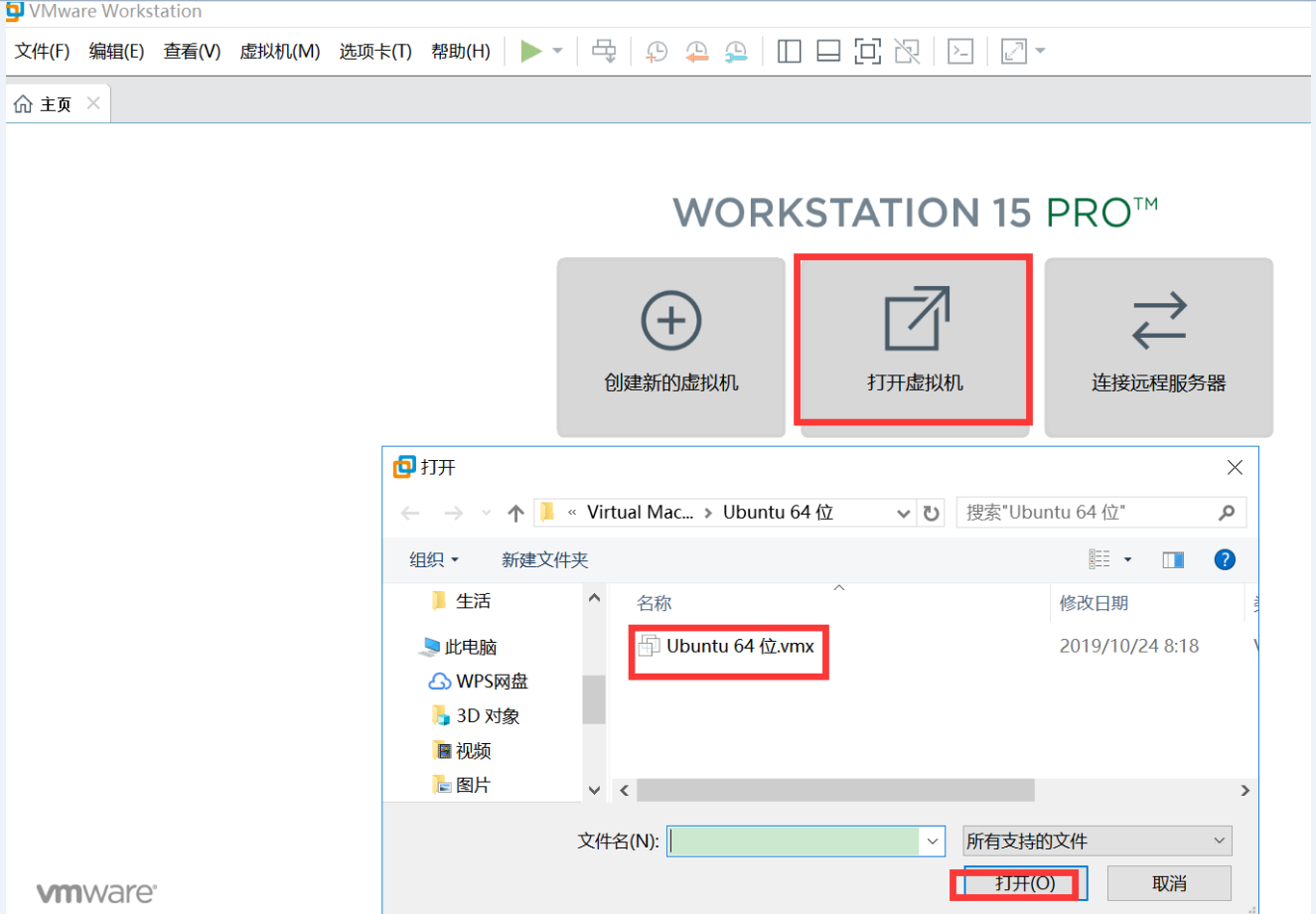
Task: Open the stretch display dropdown arrow
Action: point(1040,51)
